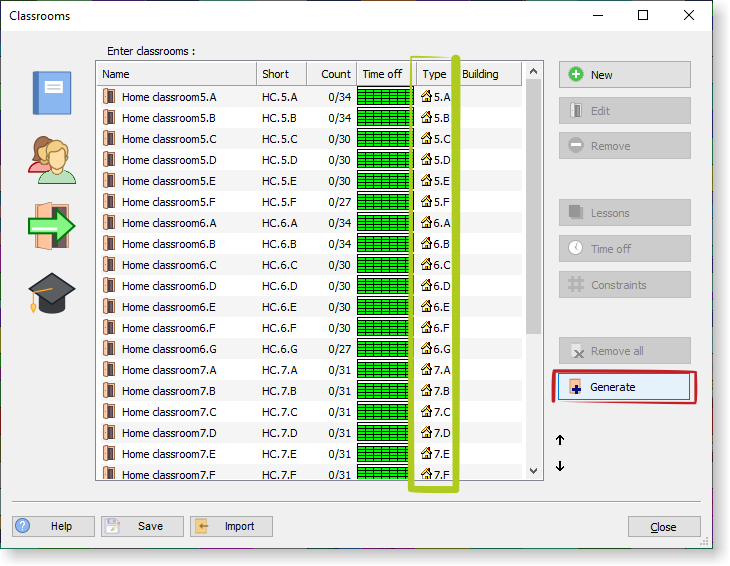Click the vertical scrollbar thumb
730x566 pixels.
pyautogui.click(x=534, y=206)
